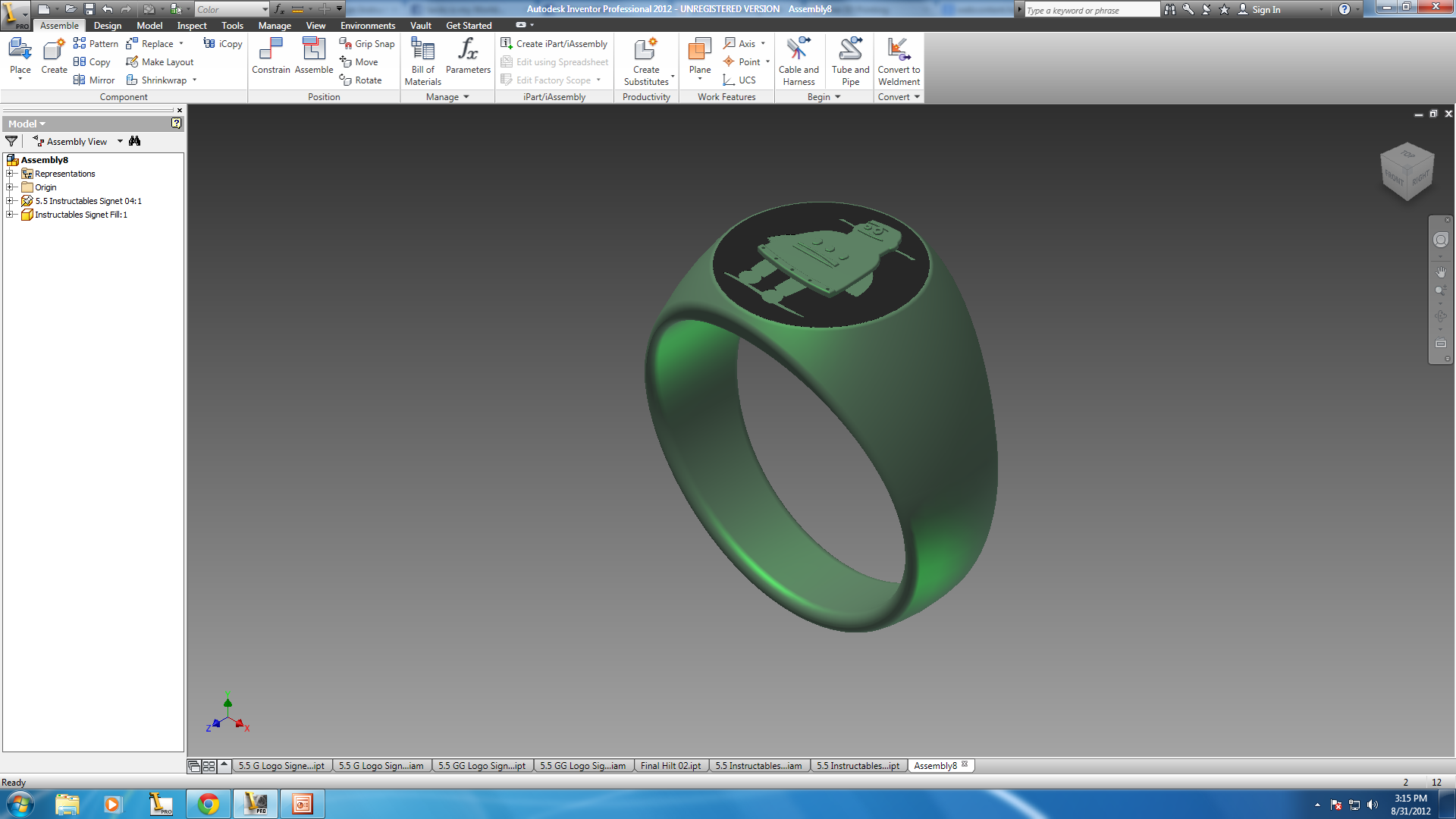Select the Copy component tool
The image size is (1456, 819).
pyautogui.click(x=92, y=62)
